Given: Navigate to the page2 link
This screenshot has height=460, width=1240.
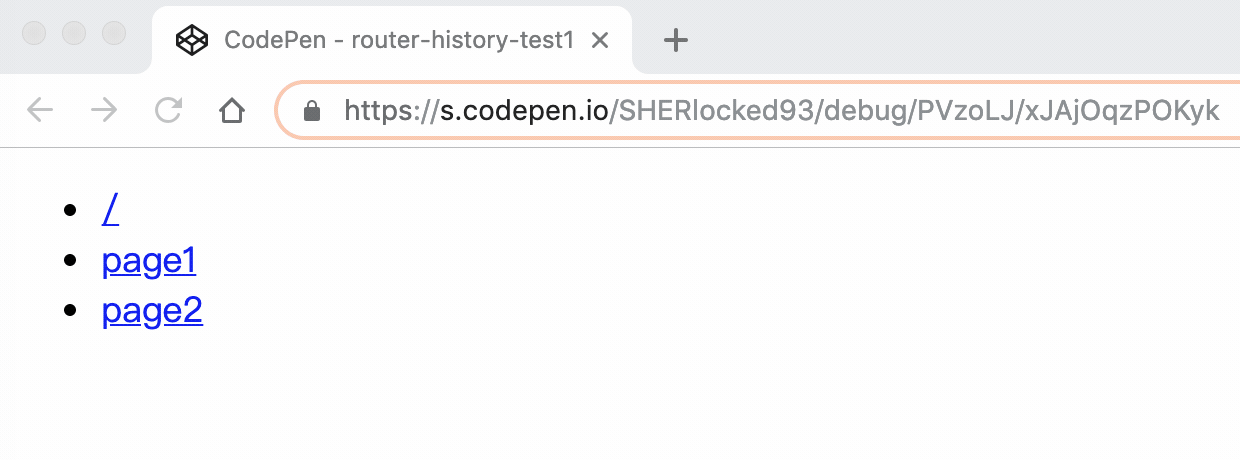Looking at the screenshot, I should point(152,312).
